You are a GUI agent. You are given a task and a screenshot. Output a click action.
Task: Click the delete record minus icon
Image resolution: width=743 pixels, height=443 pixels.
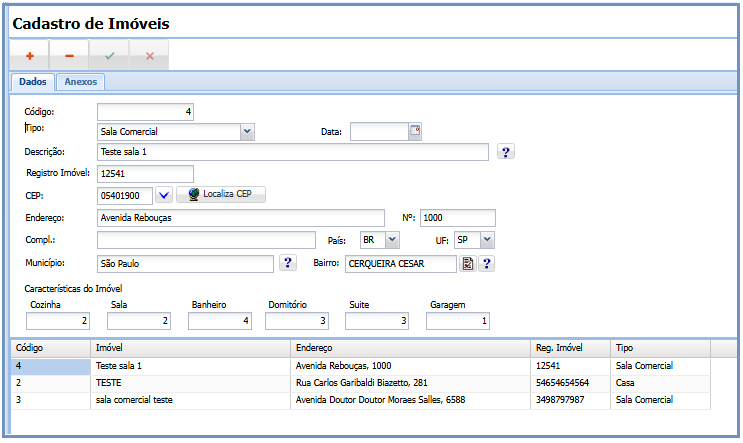[x=69, y=56]
